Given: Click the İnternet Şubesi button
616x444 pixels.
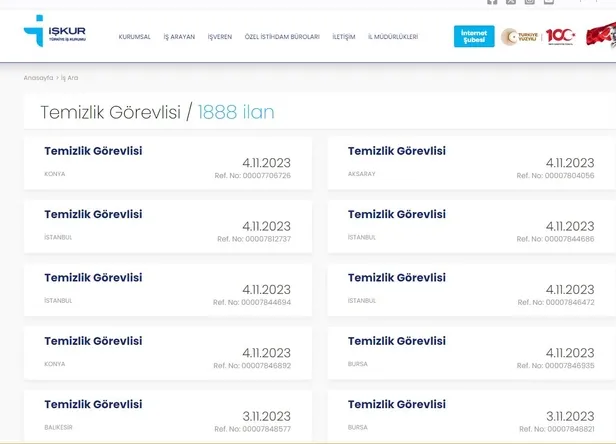Looking at the screenshot, I should [x=474, y=37].
